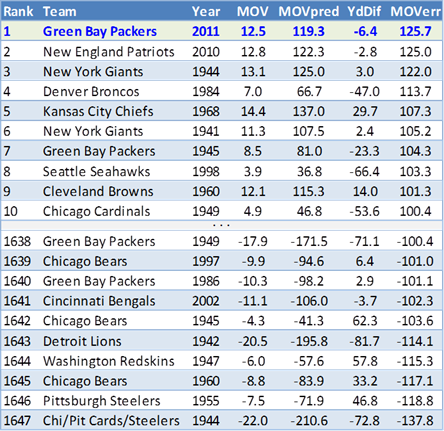Screen dimensions: 444x431
Task: Select the MOVpred value 36.8
Action: (x=309, y=171)
